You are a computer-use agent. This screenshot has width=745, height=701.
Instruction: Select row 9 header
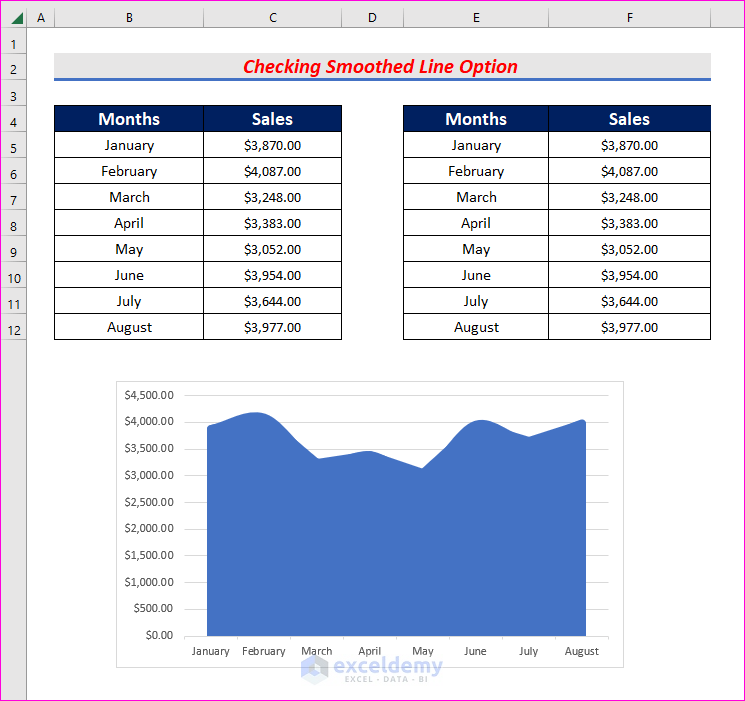[x=14, y=249]
